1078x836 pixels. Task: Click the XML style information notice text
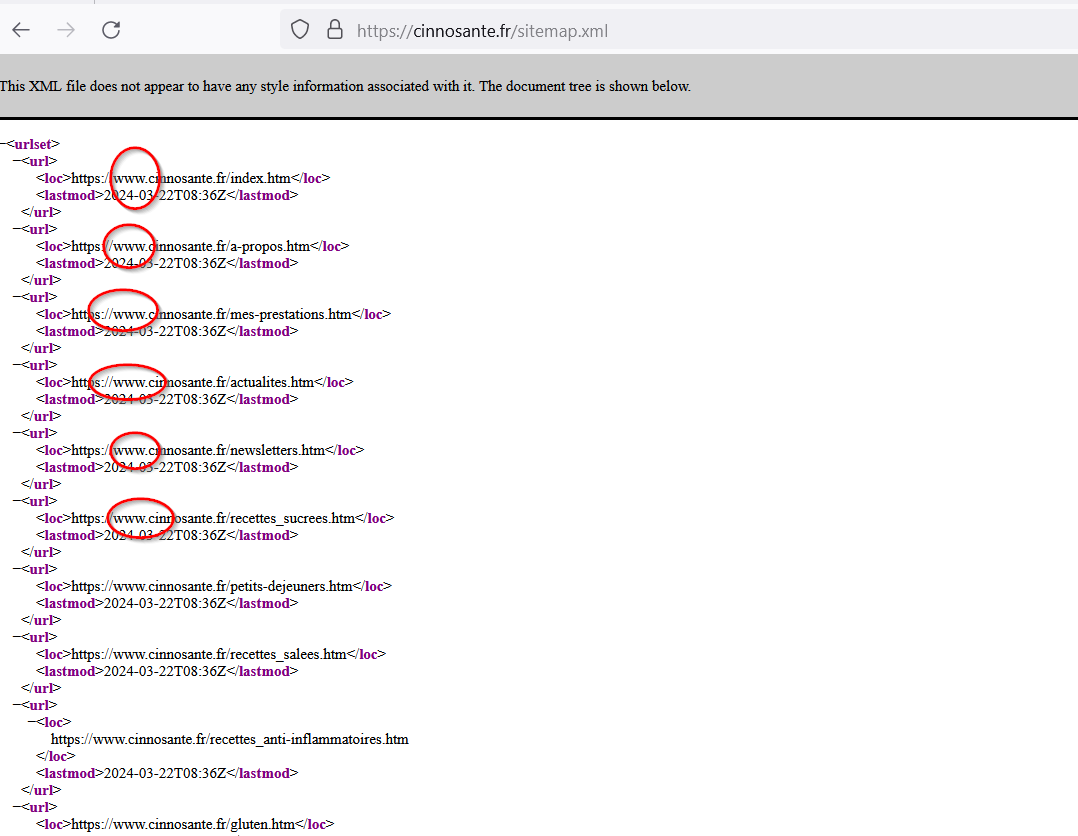(x=345, y=86)
